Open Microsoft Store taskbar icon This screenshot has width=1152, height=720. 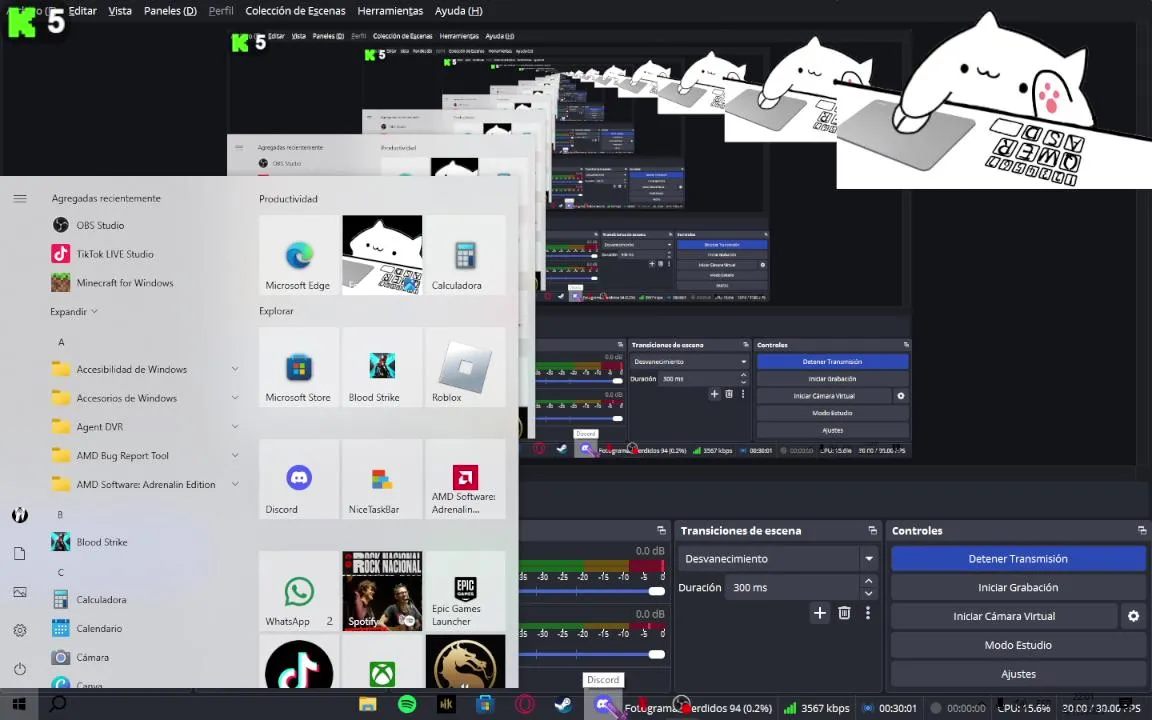[x=485, y=705]
